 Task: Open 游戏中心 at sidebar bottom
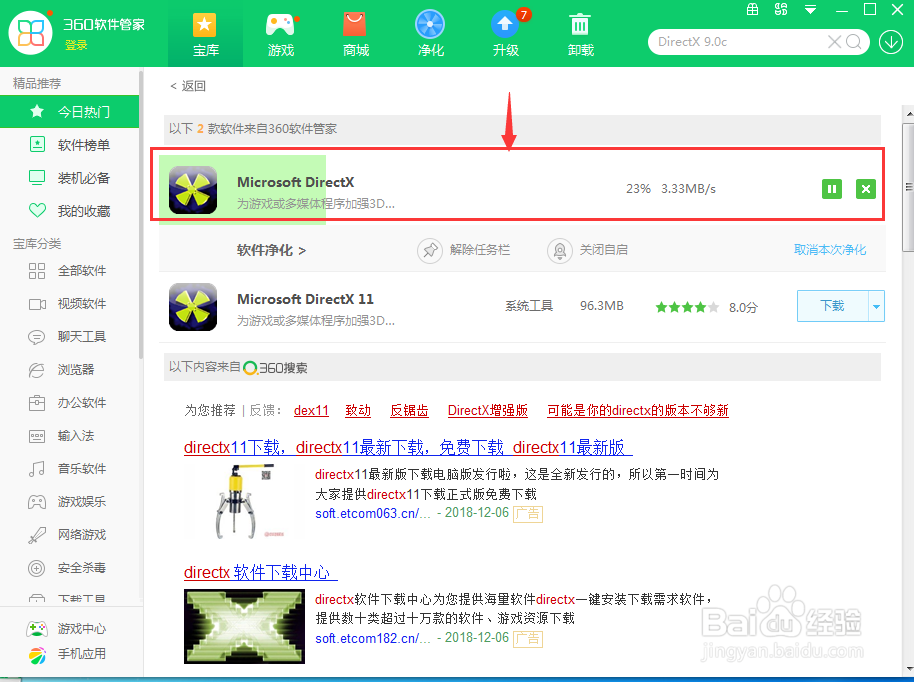pos(69,628)
